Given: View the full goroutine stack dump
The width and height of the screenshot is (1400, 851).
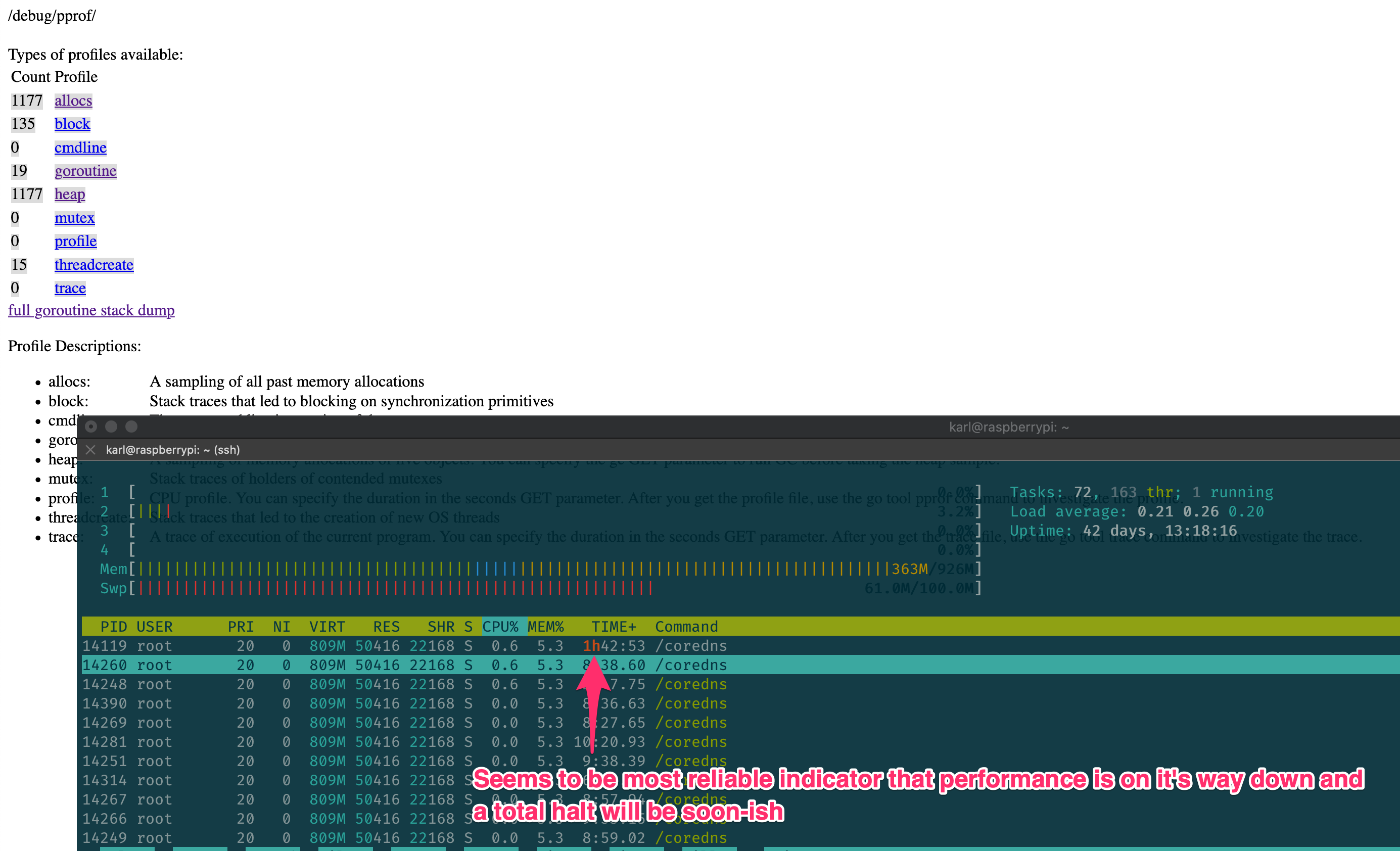Looking at the screenshot, I should tap(91, 310).
